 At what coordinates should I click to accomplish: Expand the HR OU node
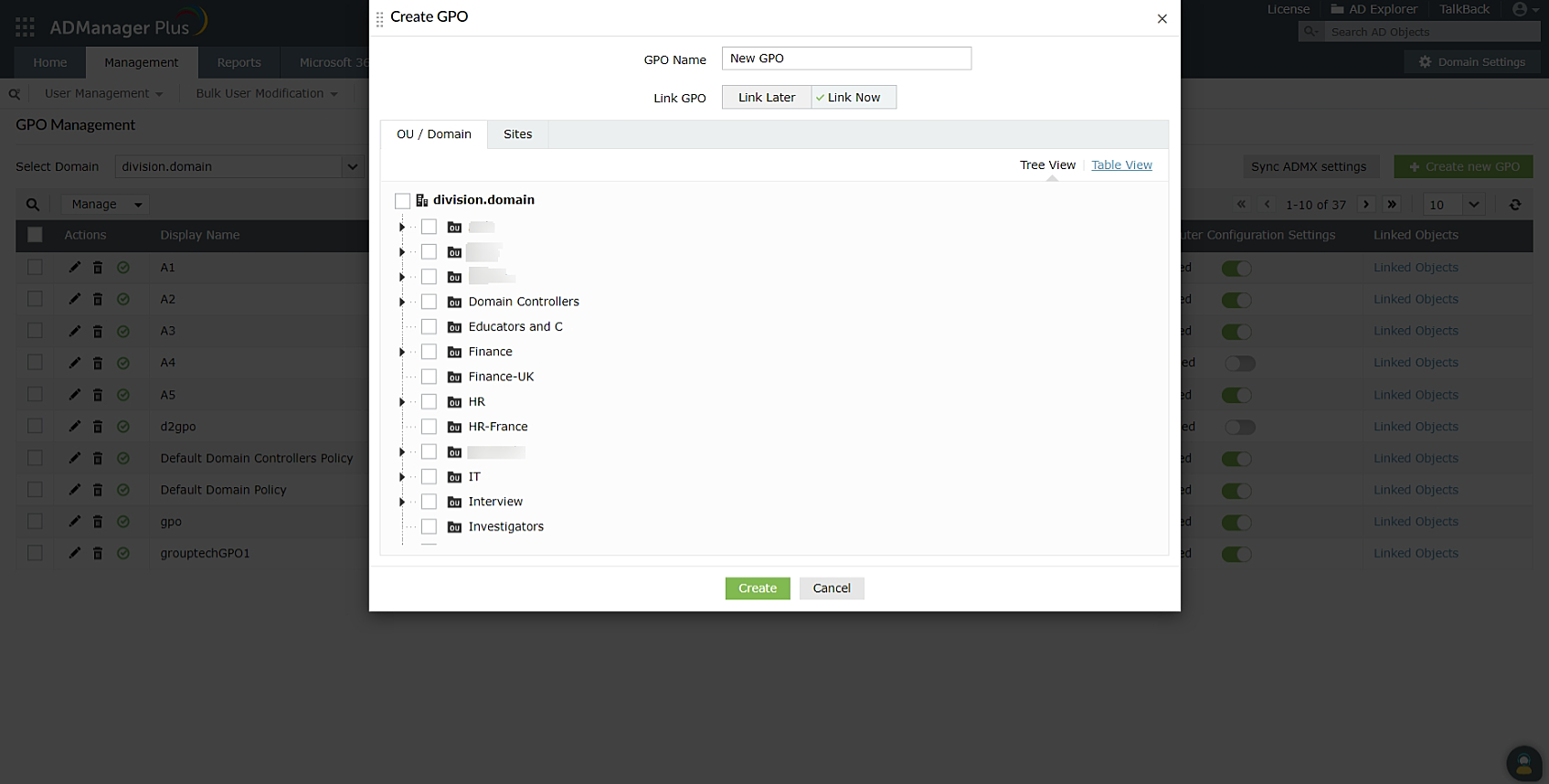[x=401, y=402]
